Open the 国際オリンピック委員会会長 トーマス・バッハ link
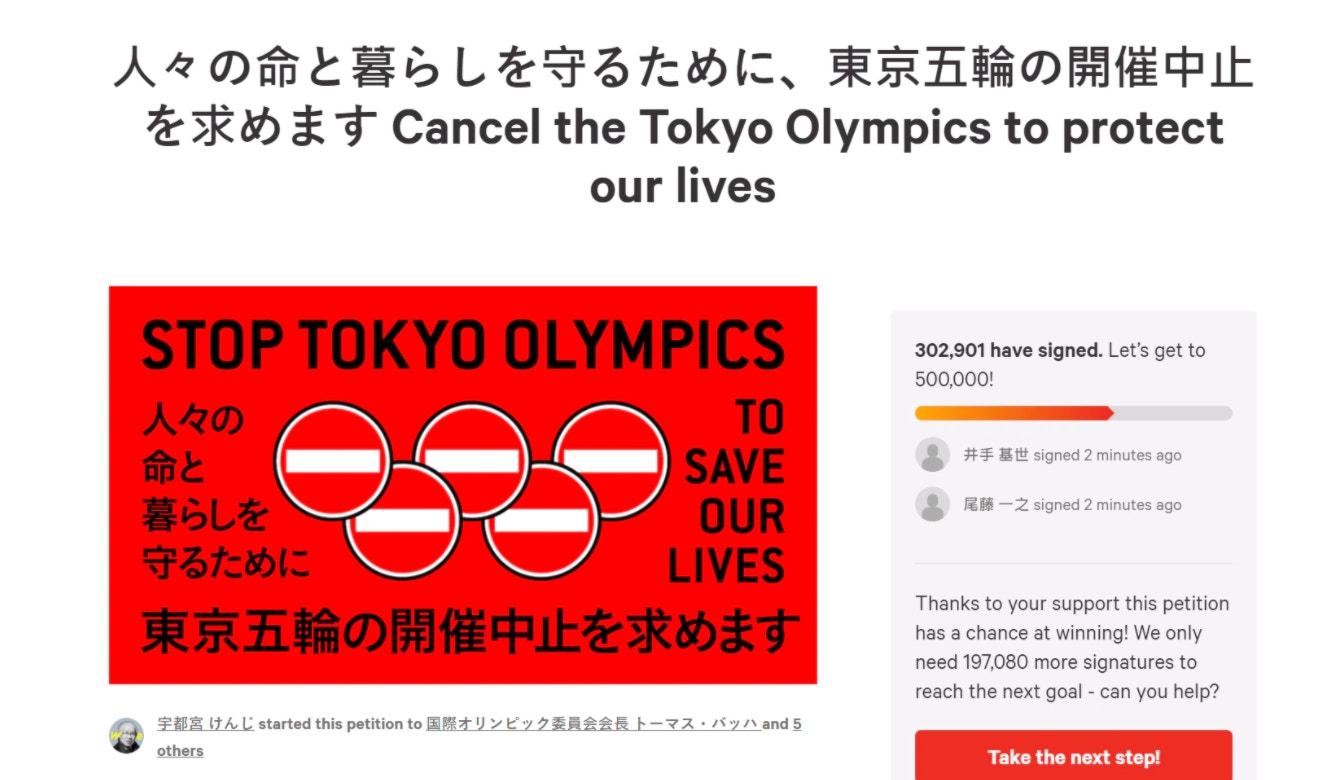The width and height of the screenshot is (1334, 780). point(592,724)
